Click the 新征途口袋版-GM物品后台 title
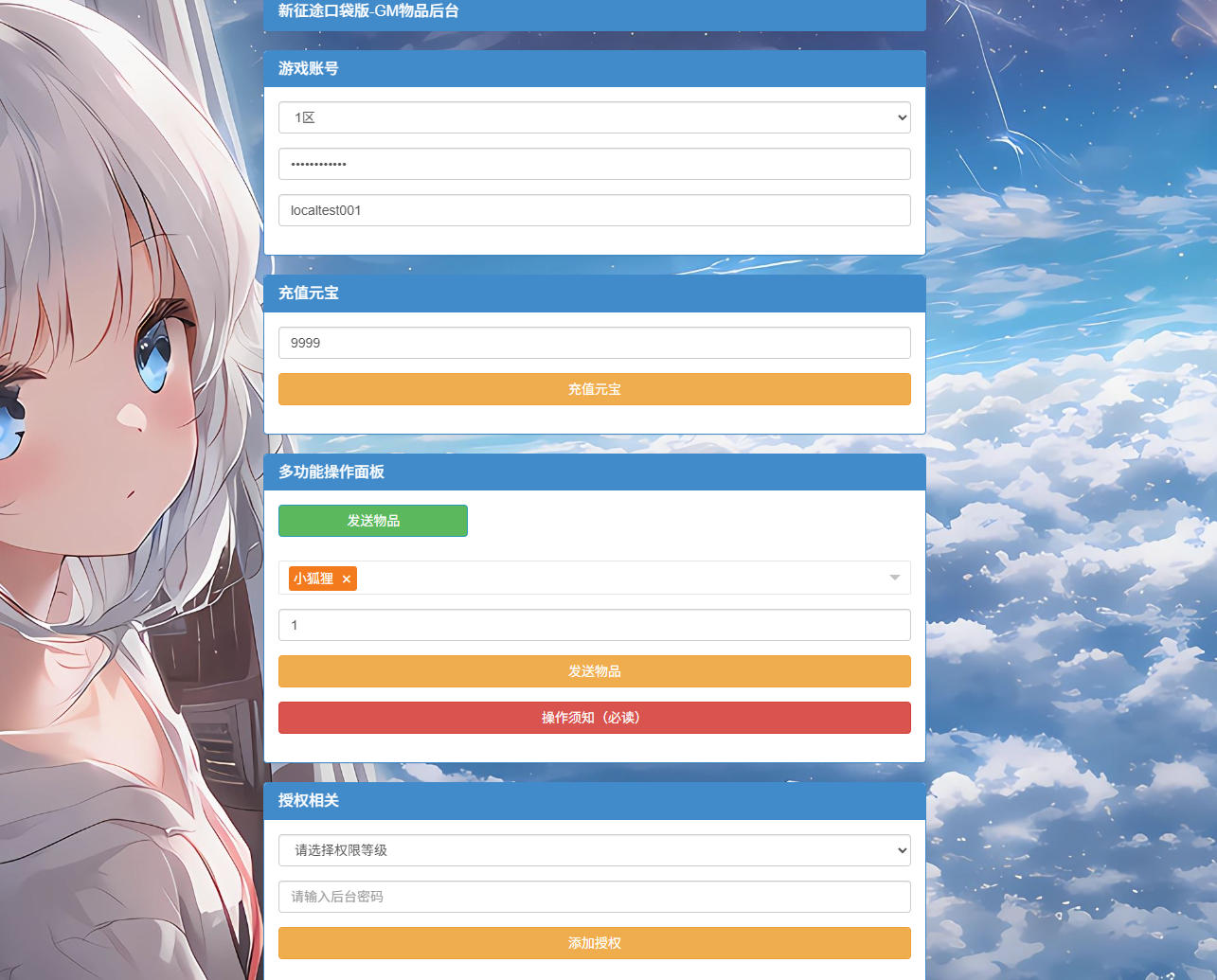 click(x=368, y=11)
